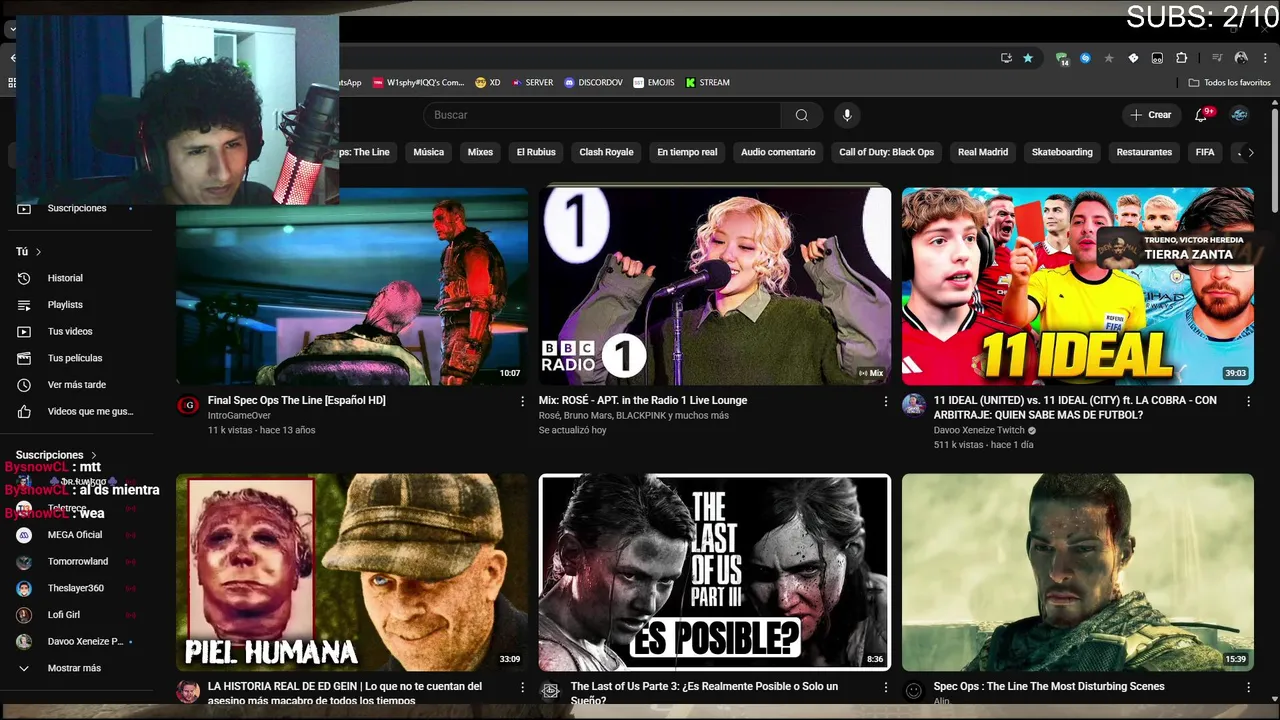The width and height of the screenshot is (1280, 720).
Task: Open the Tomorrowland subscription
Action: tap(80, 562)
